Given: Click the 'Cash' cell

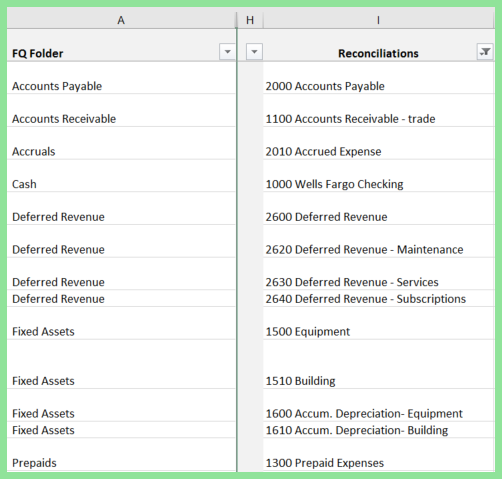Looking at the screenshot, I should [x=121, y=176].
